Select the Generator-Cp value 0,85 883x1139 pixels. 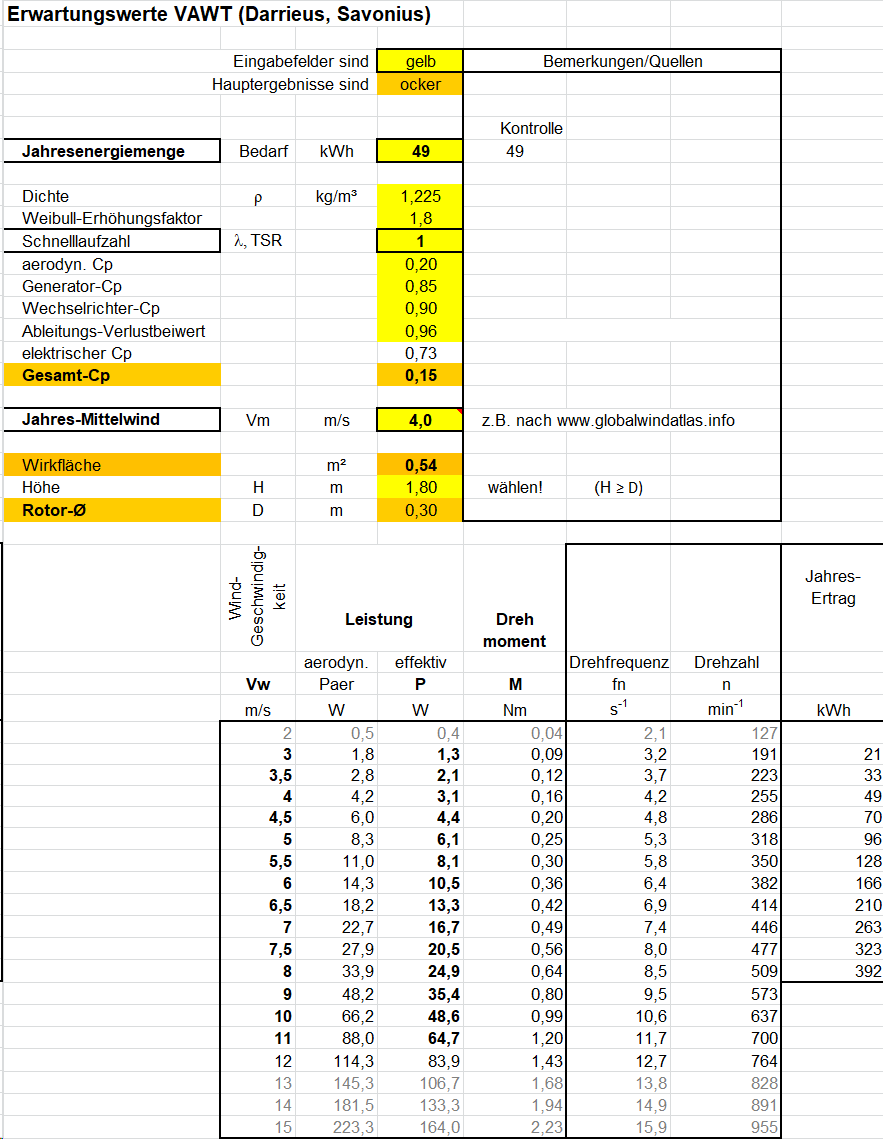click(x=420, y=286)
